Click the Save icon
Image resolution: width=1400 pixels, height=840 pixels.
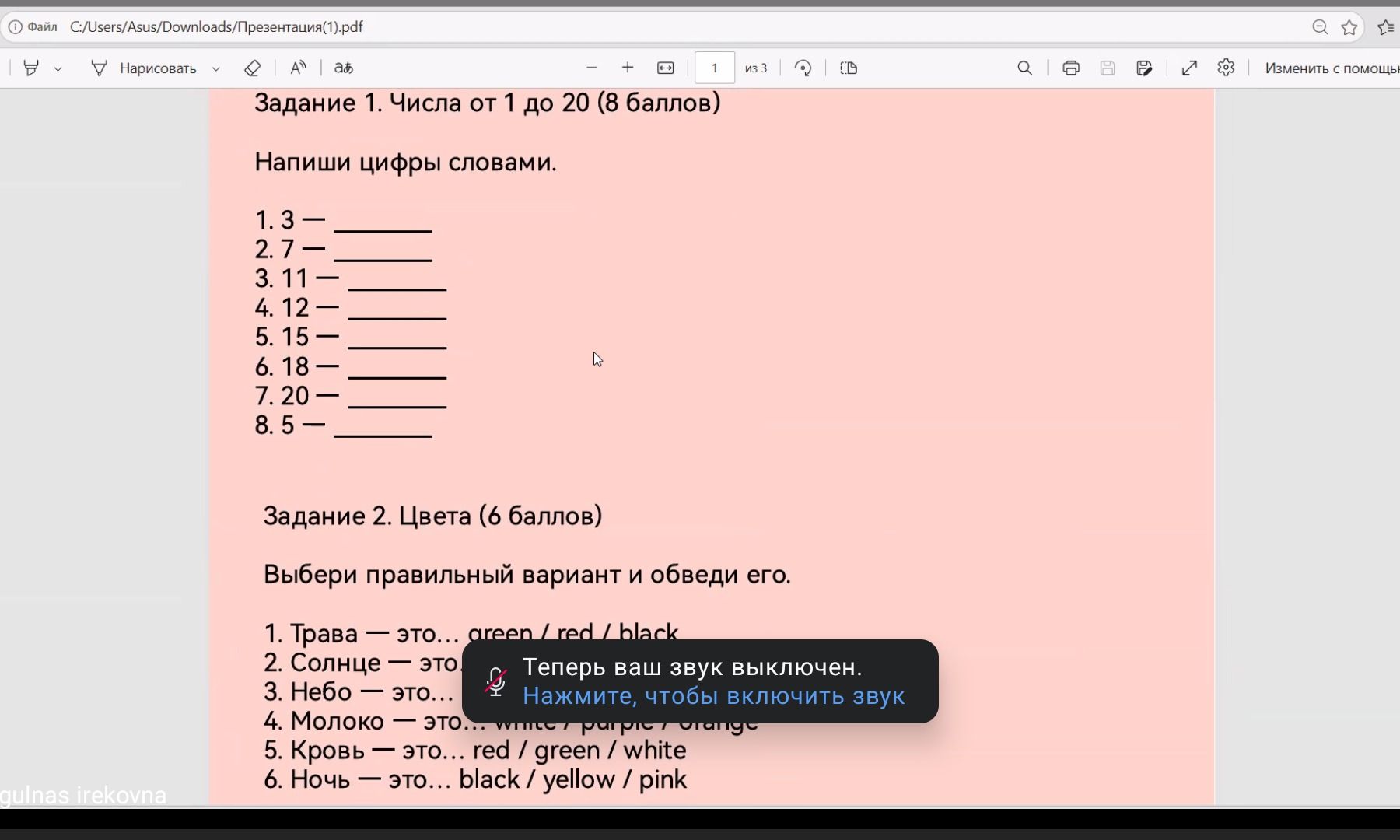[x=1108, y=68]
